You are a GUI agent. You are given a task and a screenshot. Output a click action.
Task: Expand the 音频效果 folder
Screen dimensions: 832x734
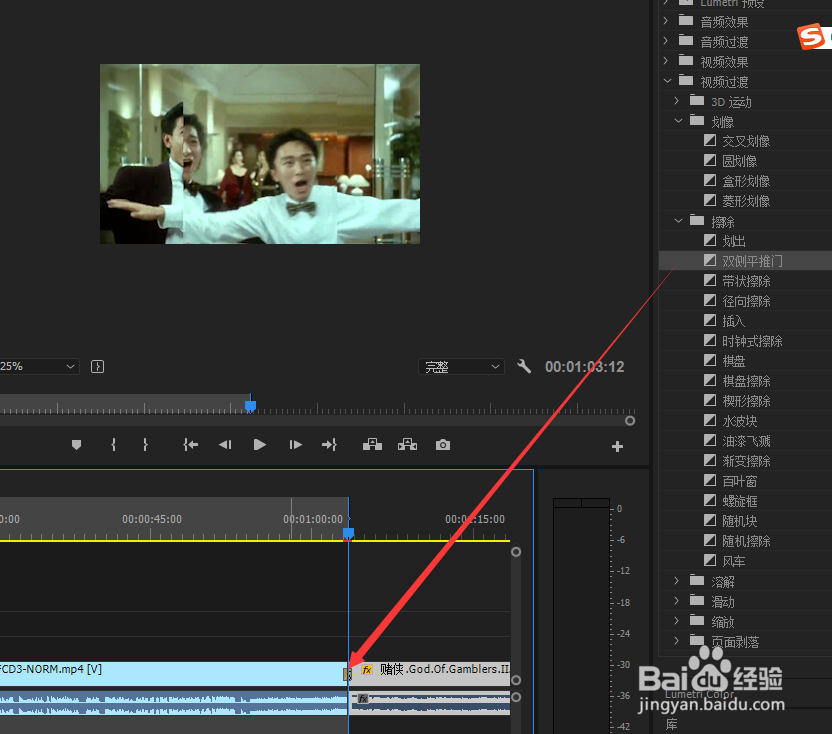coord(666,21)
